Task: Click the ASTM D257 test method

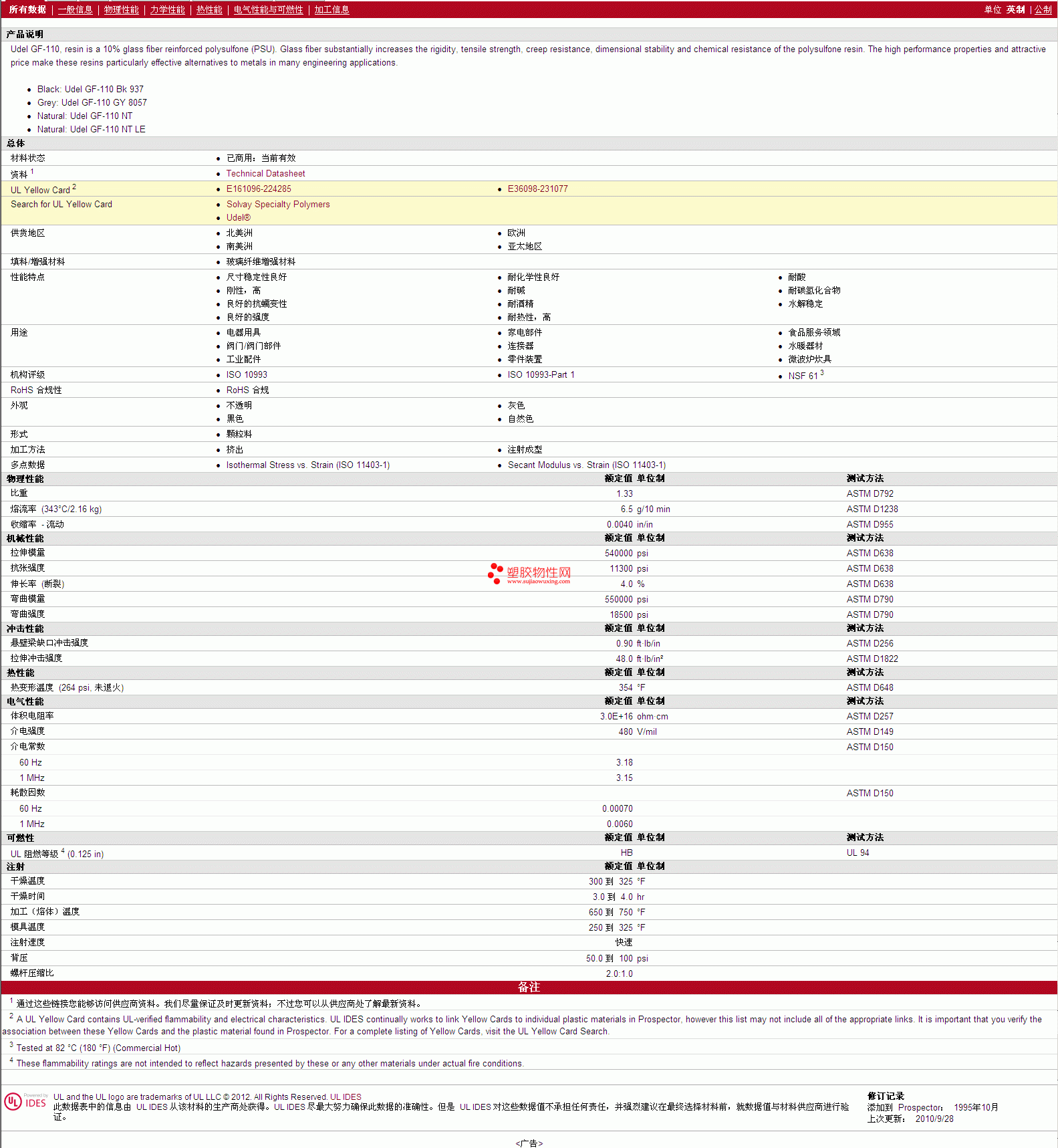Action: (x=870, y=716)
